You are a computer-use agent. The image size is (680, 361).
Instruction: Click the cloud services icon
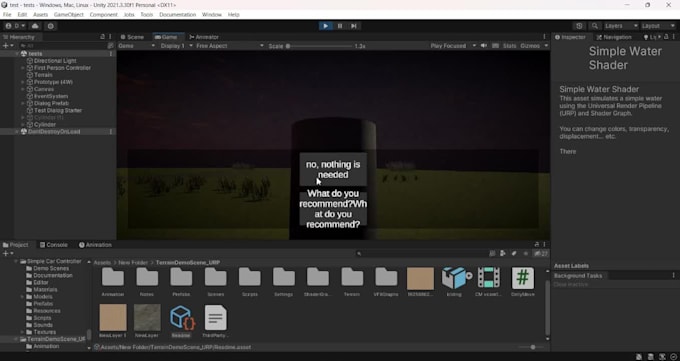[x=35, y=26]
